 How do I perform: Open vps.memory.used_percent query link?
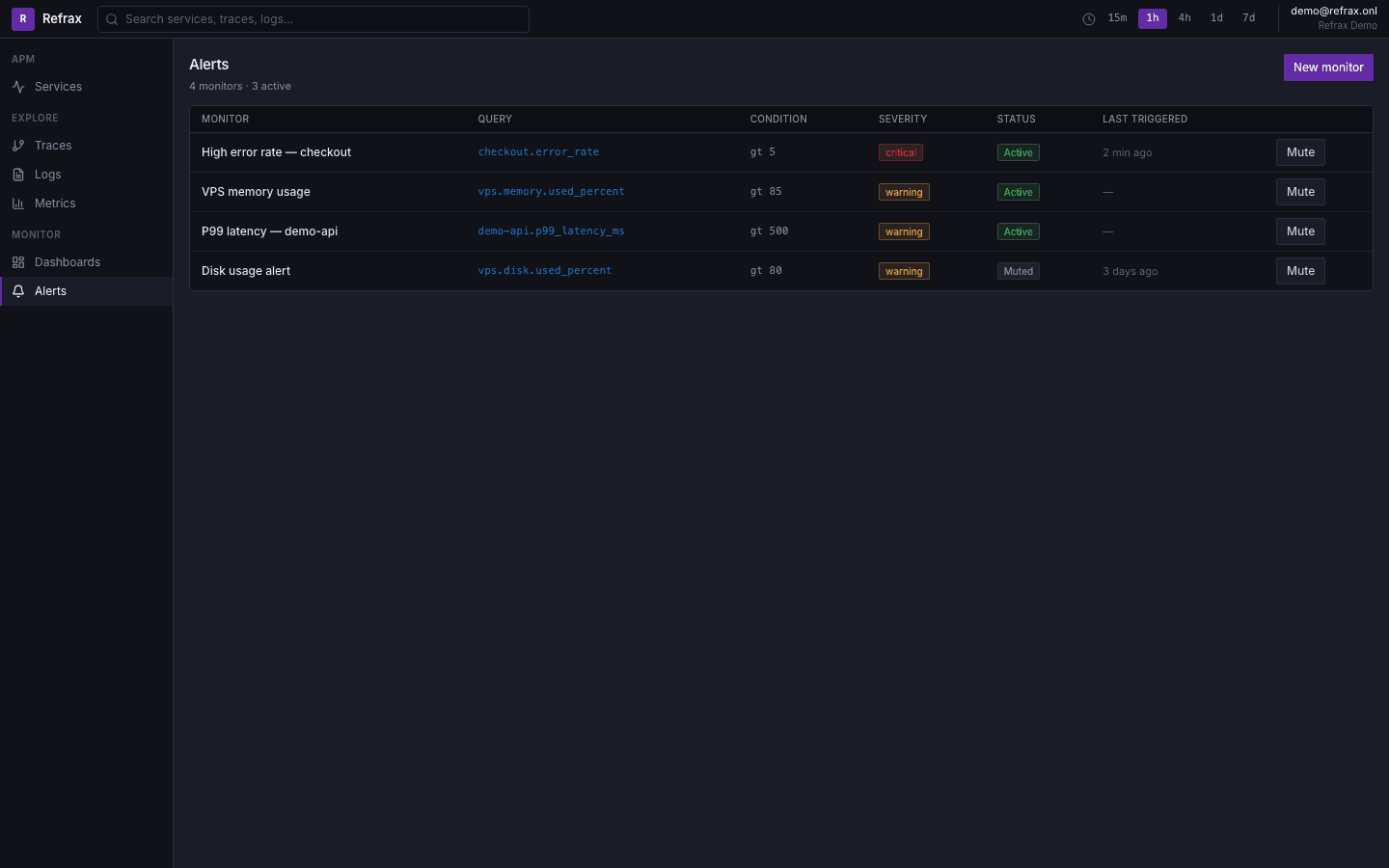point(551,192)
